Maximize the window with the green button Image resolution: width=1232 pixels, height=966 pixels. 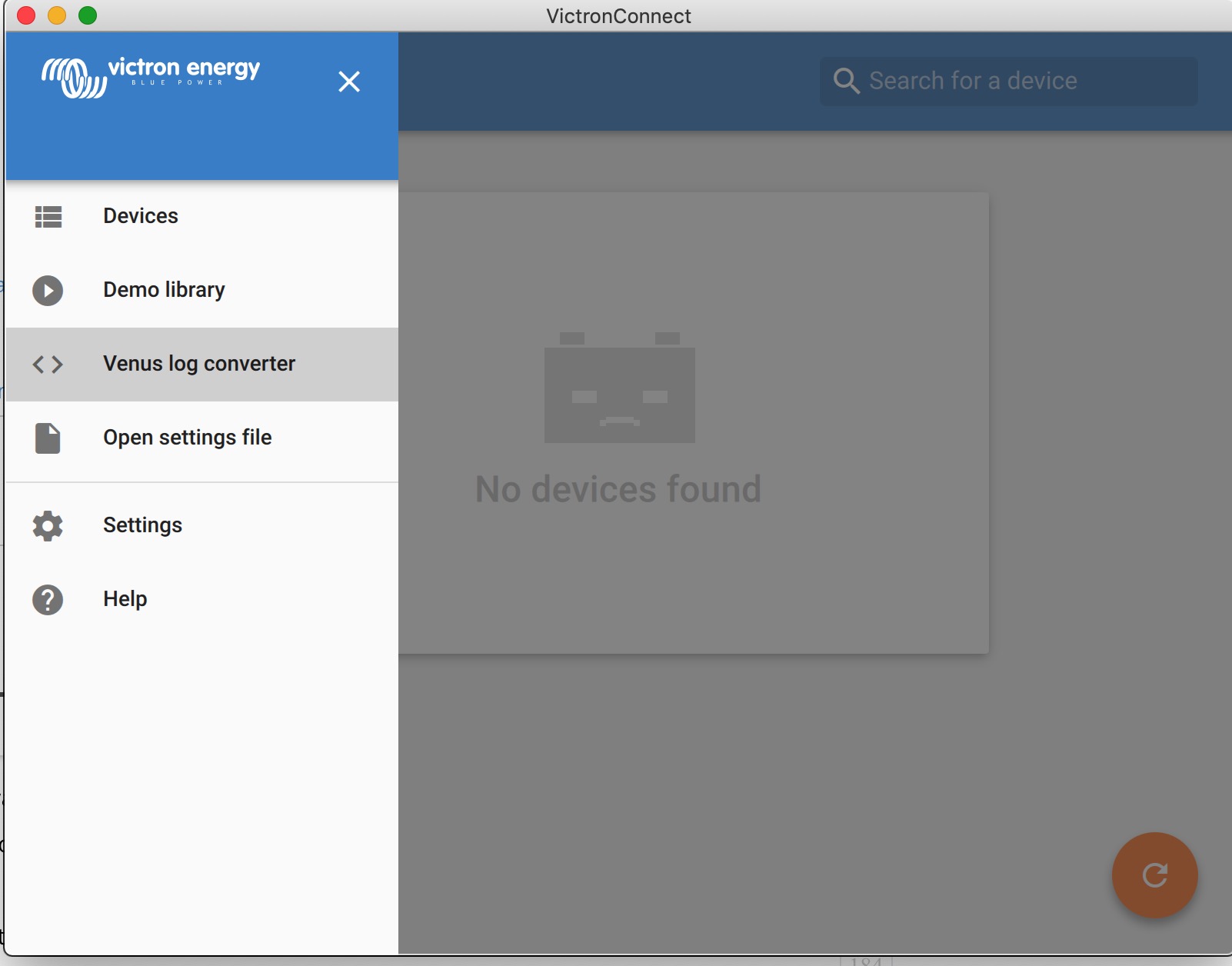[x=88, y=15]
